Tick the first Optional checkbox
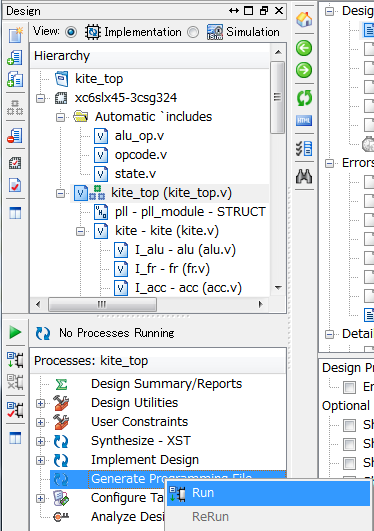Image resolution: width=374 pixels, height=531 pixels. [x=350, y=425]
